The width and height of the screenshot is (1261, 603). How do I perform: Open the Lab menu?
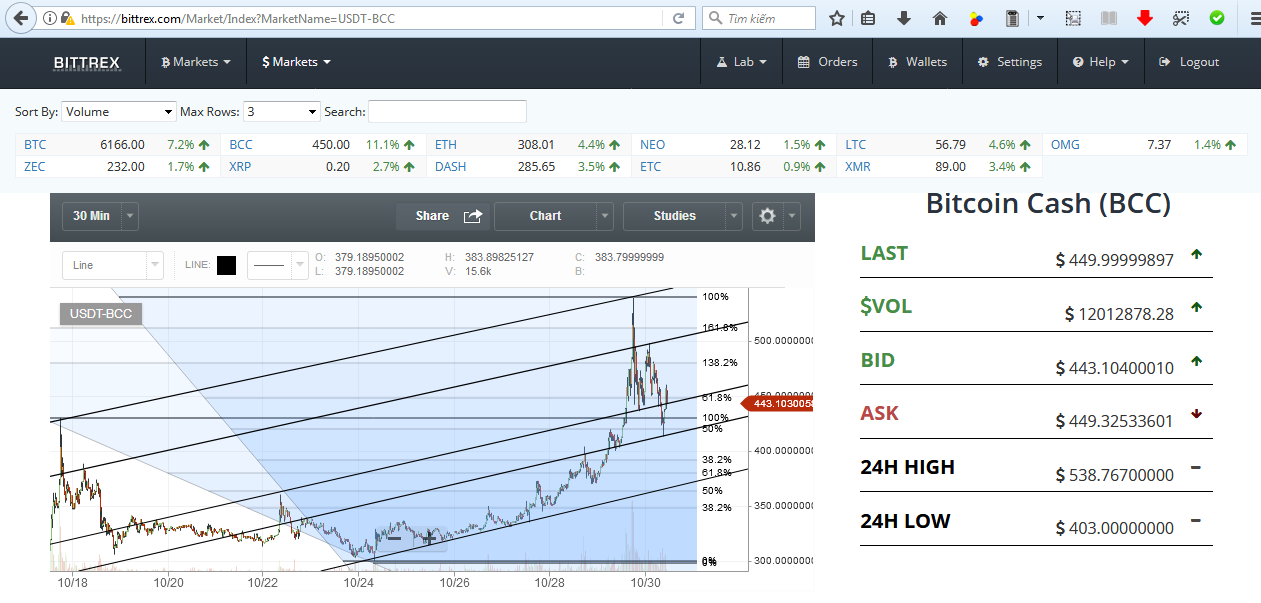click(x=741, y=62)
